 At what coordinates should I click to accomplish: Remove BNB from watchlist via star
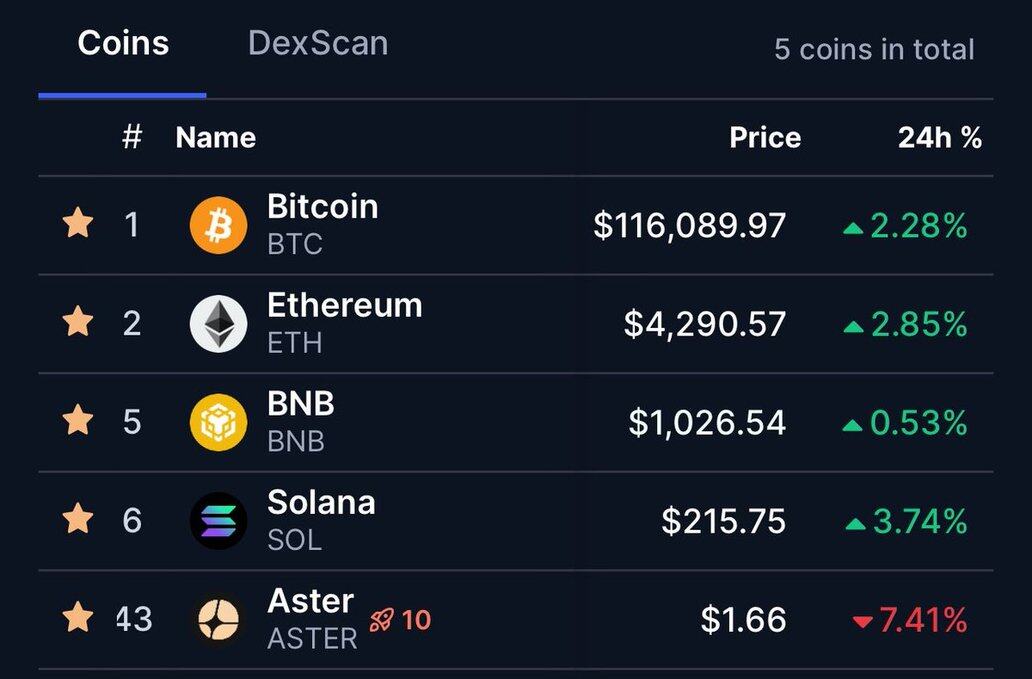(78, 421)
